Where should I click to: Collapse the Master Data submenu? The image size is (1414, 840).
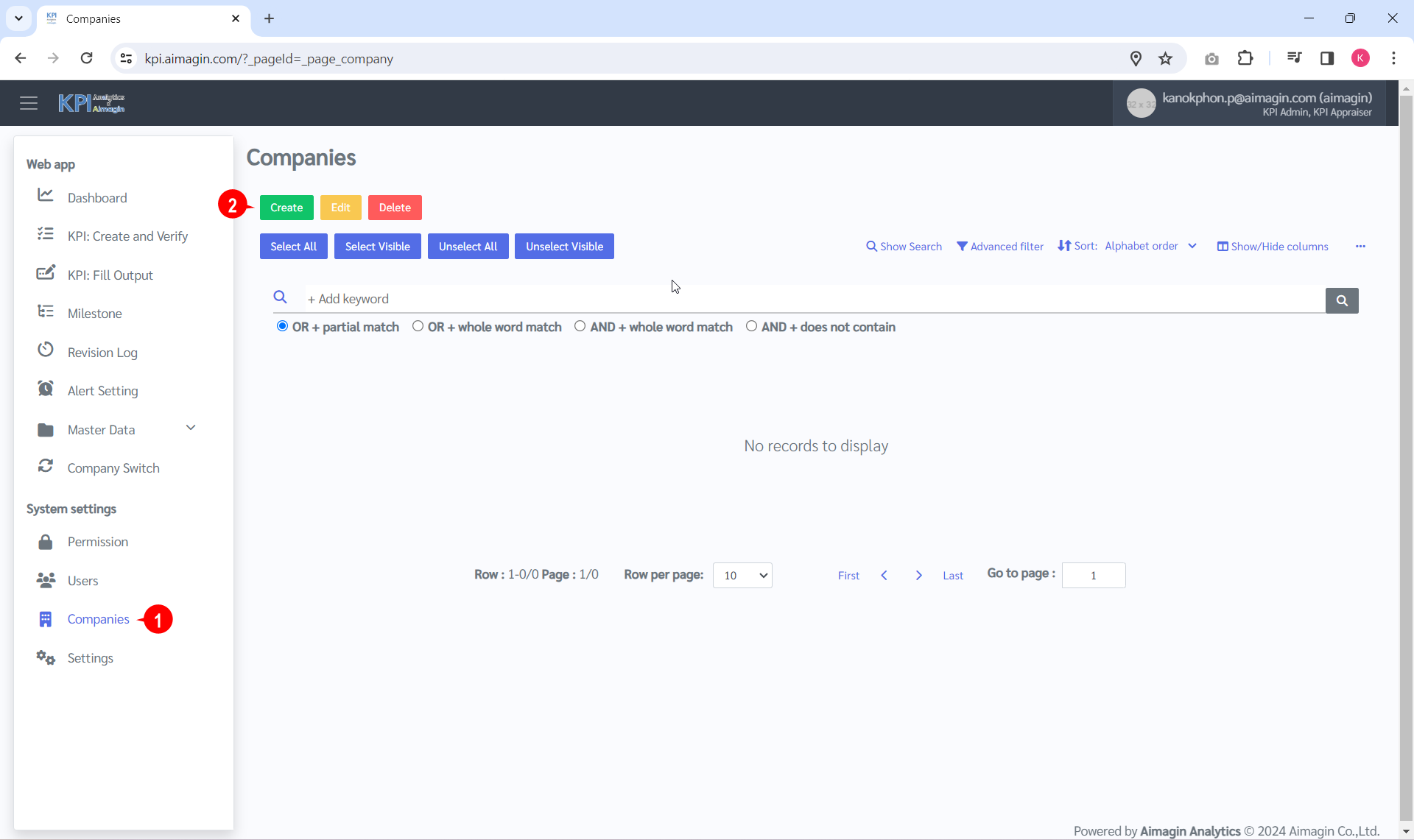tap(191, 427)
